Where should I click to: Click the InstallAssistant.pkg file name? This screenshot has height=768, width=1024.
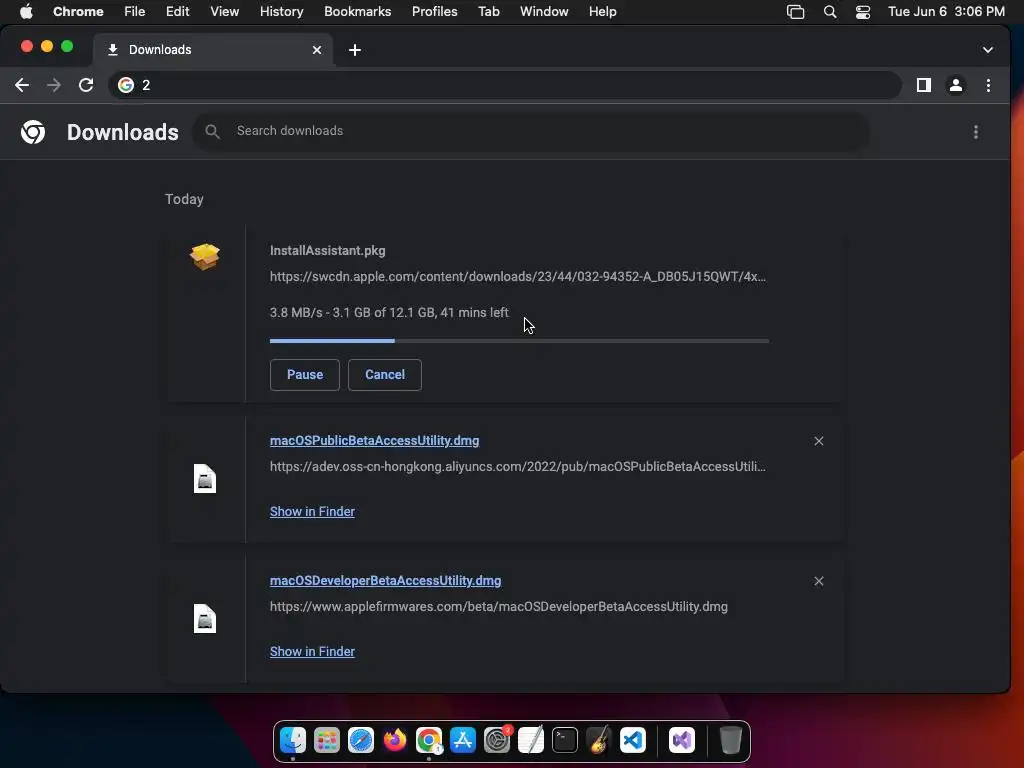(327, 251)
